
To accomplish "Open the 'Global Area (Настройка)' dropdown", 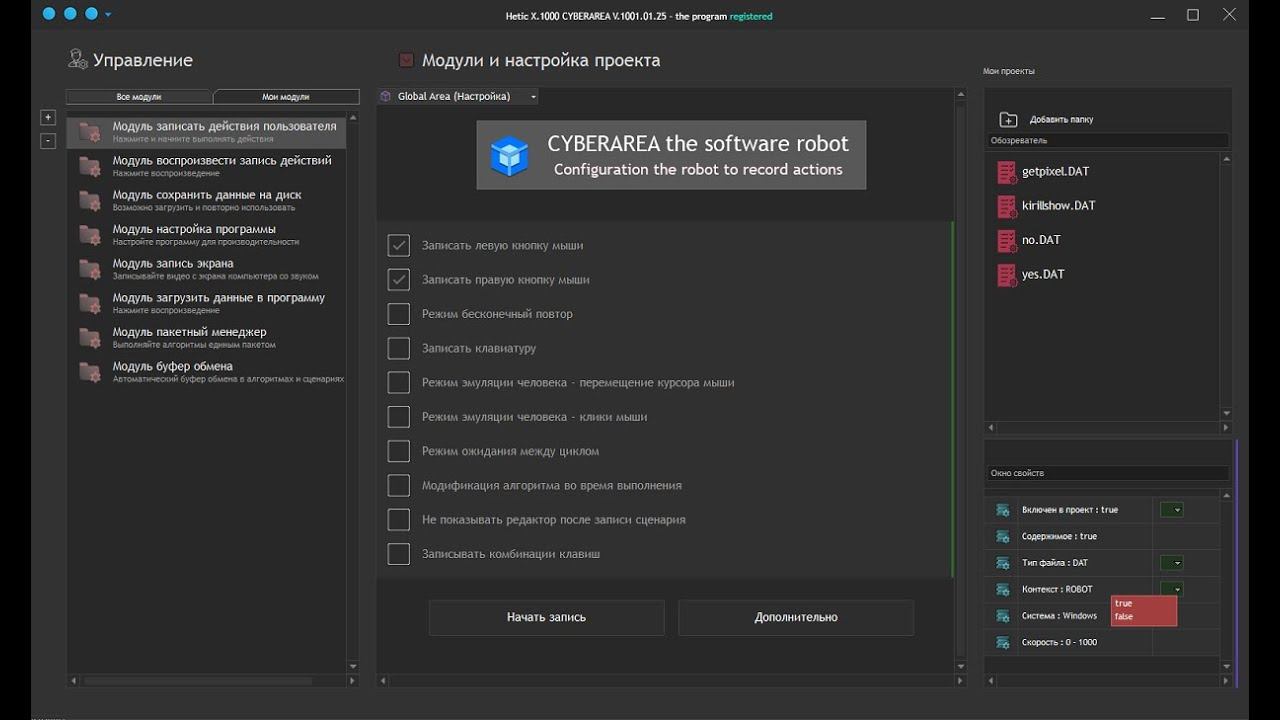I will [x=458, y=96].
